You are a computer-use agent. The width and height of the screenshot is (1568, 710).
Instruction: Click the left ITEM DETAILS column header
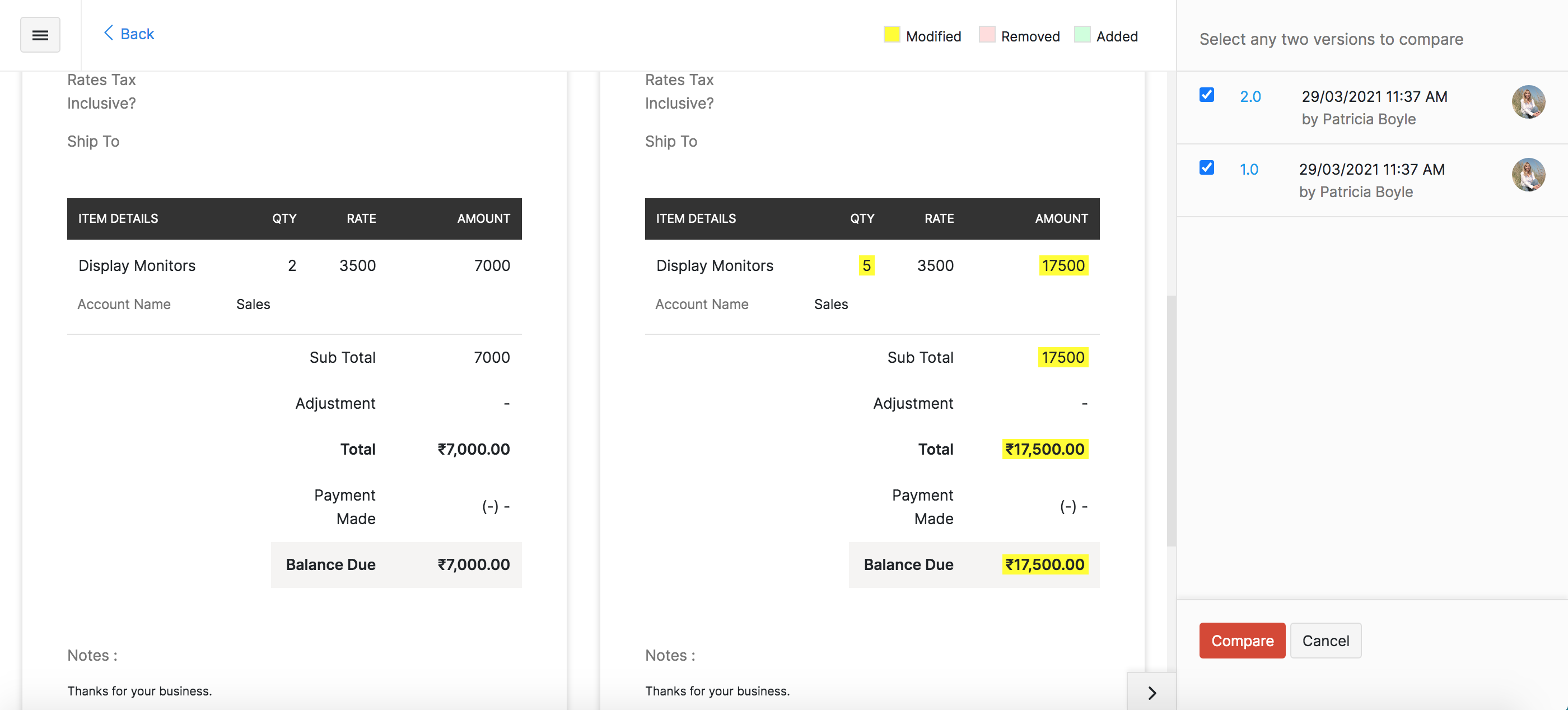pos(118,218)
